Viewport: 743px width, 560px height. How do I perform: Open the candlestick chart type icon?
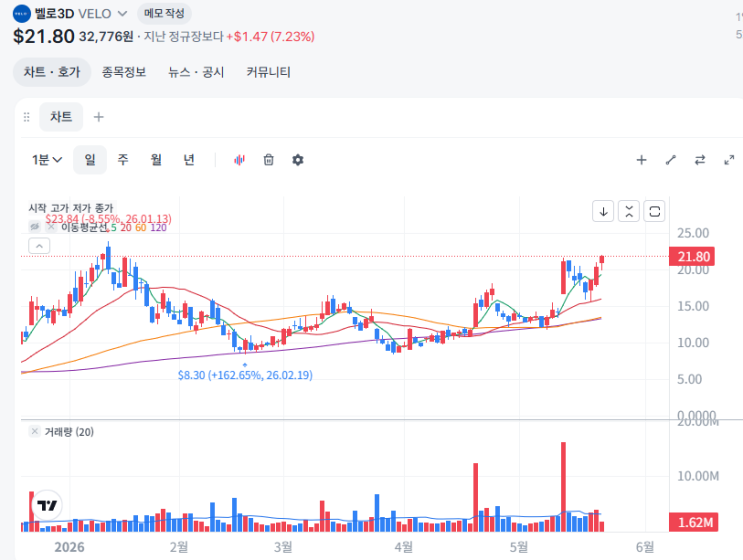pyautogui.click(x=239, y=160)
